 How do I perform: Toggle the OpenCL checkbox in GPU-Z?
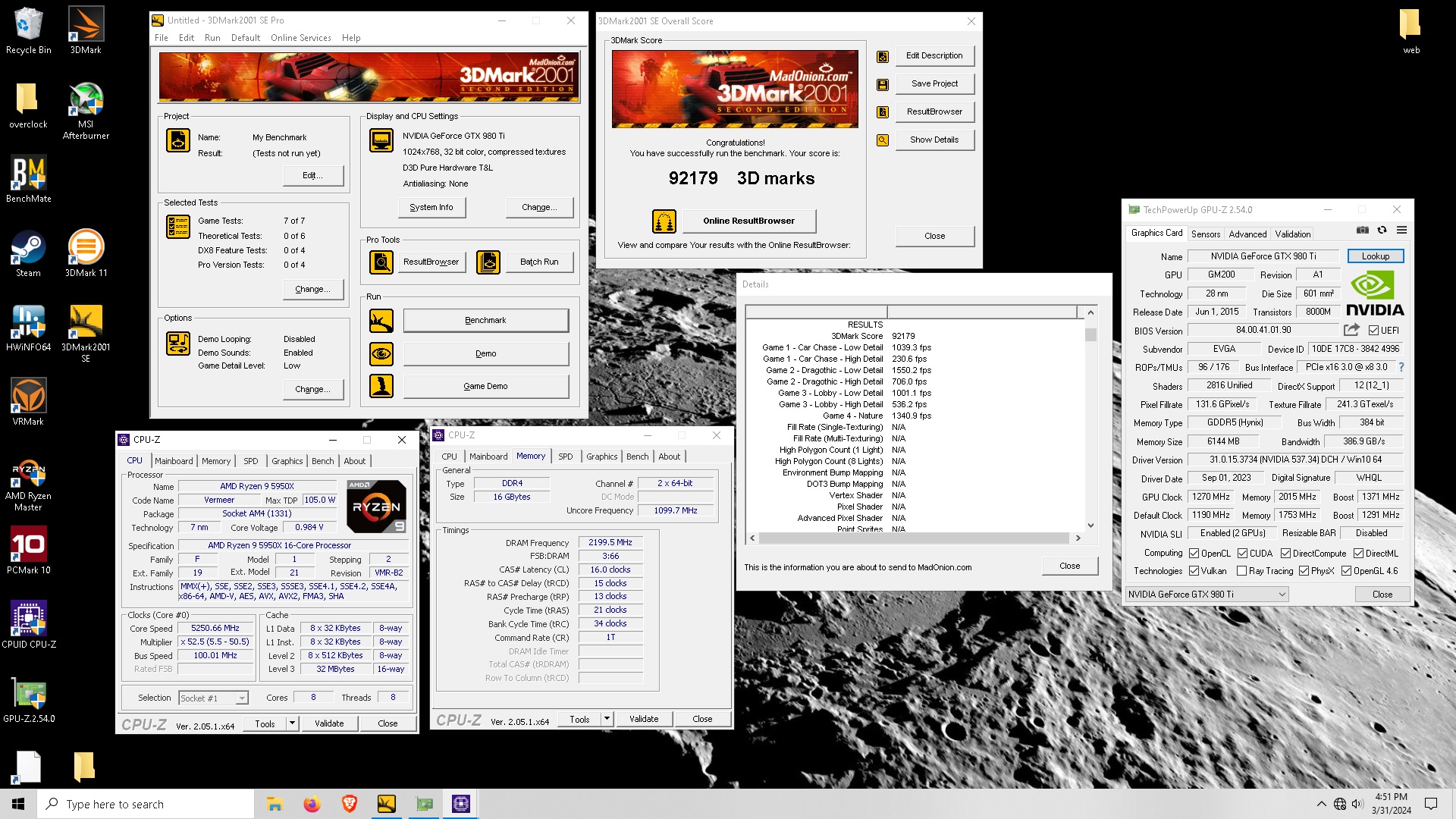(x=1194, y=554)
